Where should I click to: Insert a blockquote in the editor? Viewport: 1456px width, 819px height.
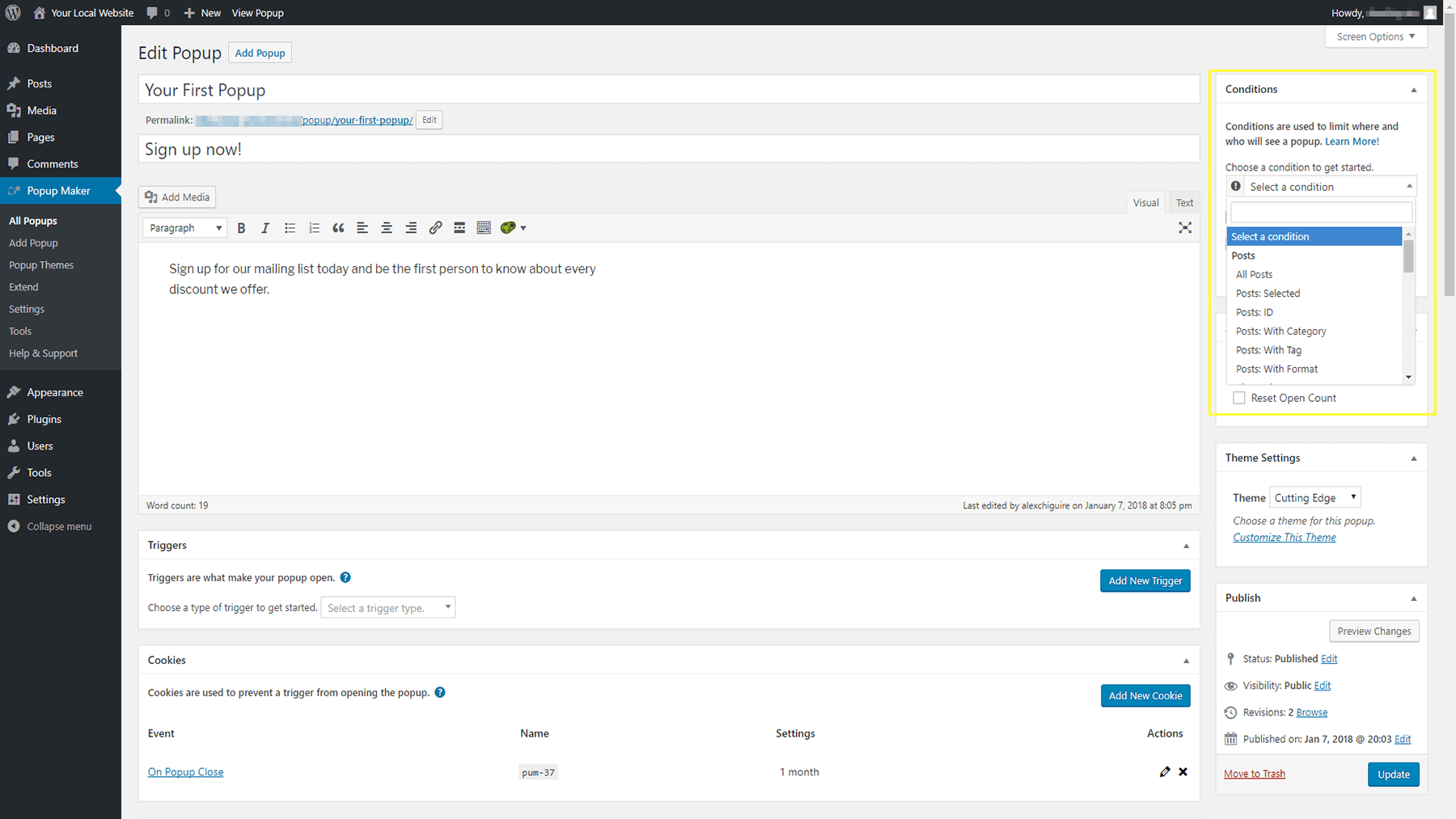click(338, 228)
